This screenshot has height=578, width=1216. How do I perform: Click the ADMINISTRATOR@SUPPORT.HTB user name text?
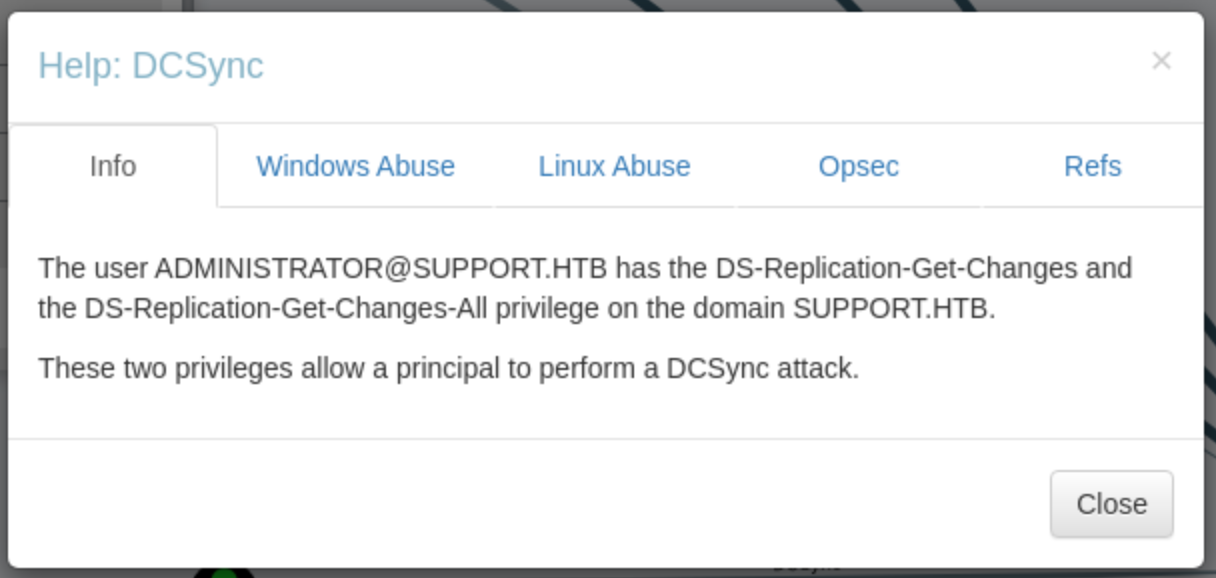[x=380, y=268]
